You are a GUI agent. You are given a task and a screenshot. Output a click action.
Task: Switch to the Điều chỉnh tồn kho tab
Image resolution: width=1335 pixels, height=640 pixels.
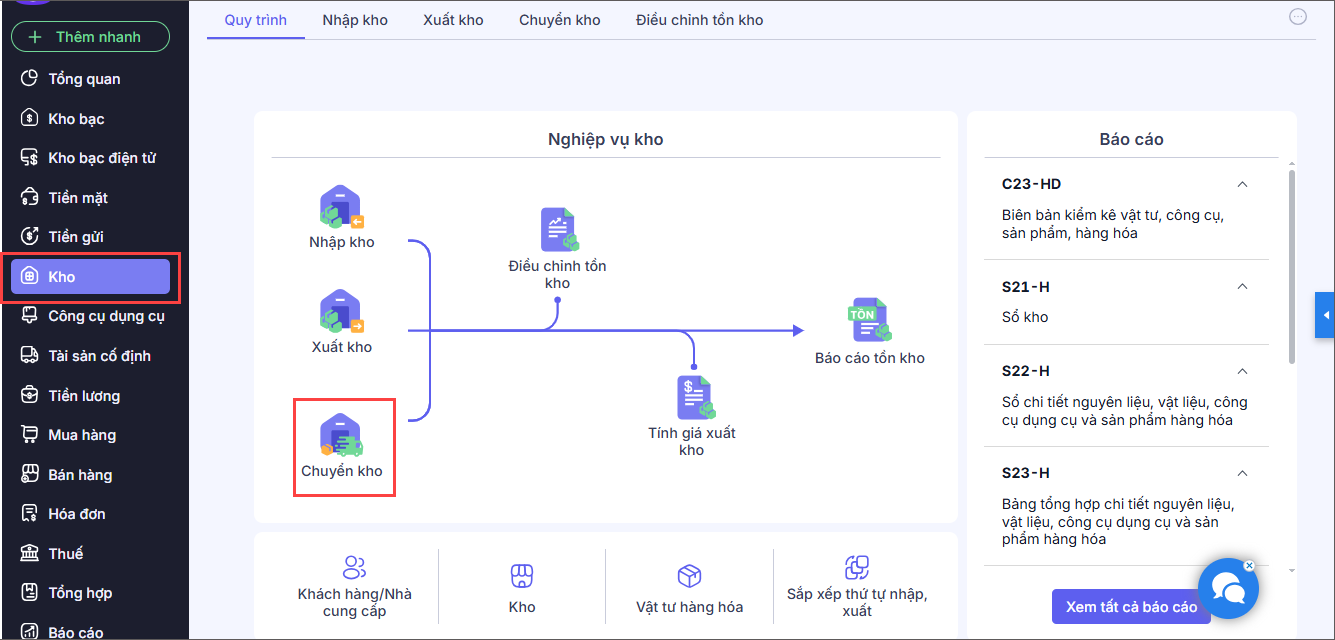coord(699,20)
